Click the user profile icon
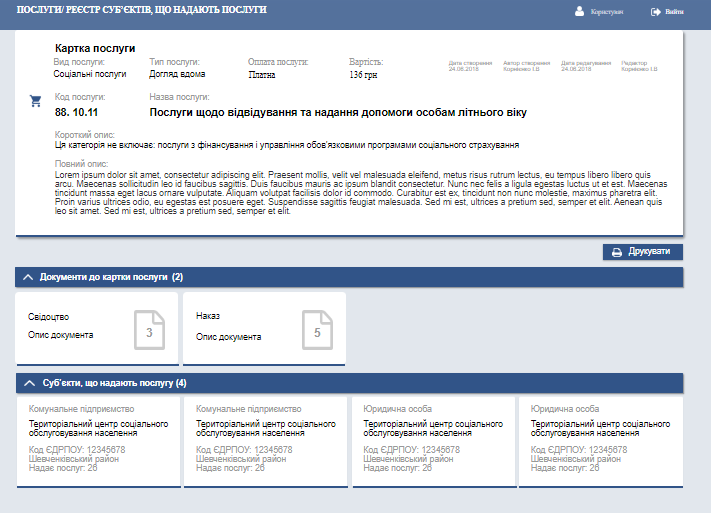711x513 pixels. point(579,12)
